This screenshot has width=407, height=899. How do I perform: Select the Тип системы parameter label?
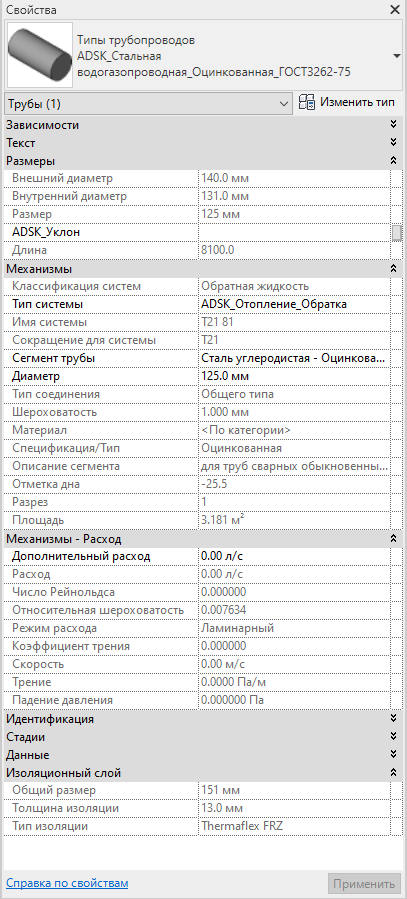[47, 304]
